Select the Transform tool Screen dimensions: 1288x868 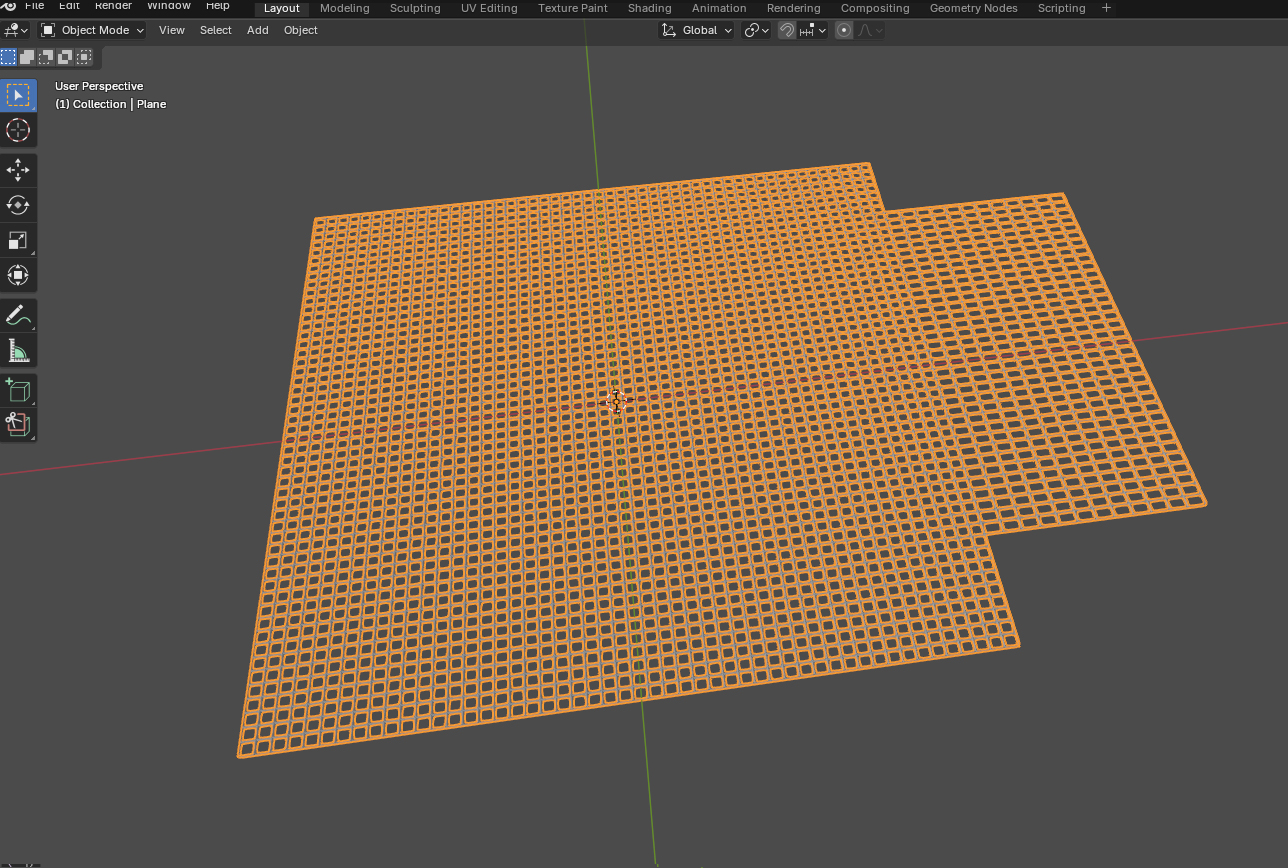18,275
